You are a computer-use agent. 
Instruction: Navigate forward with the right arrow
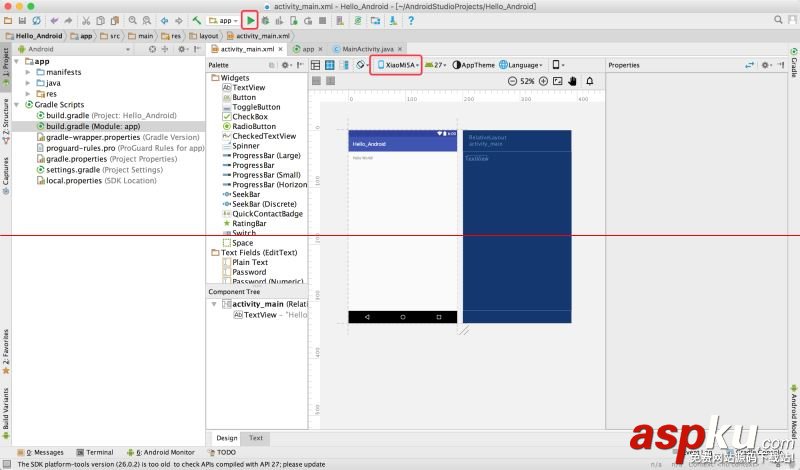pyautogui.click(x=179, y=20)
